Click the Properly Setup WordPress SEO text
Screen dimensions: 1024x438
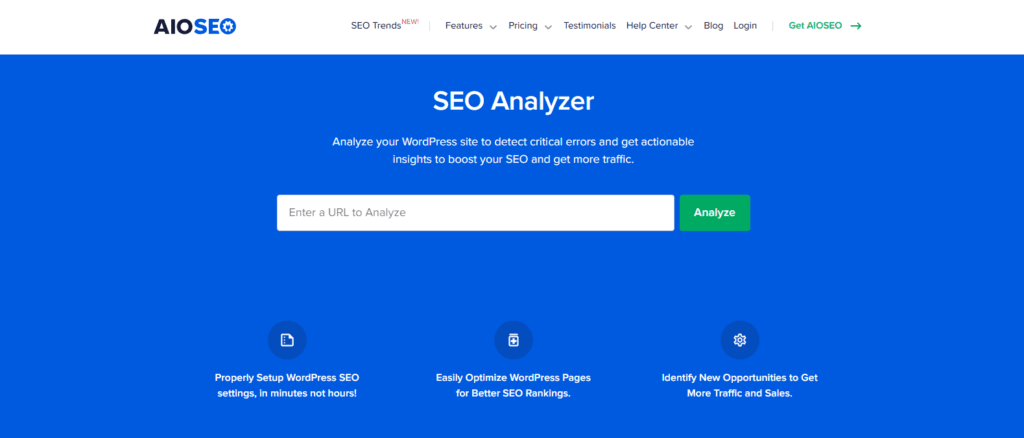[x=287, y=385]
